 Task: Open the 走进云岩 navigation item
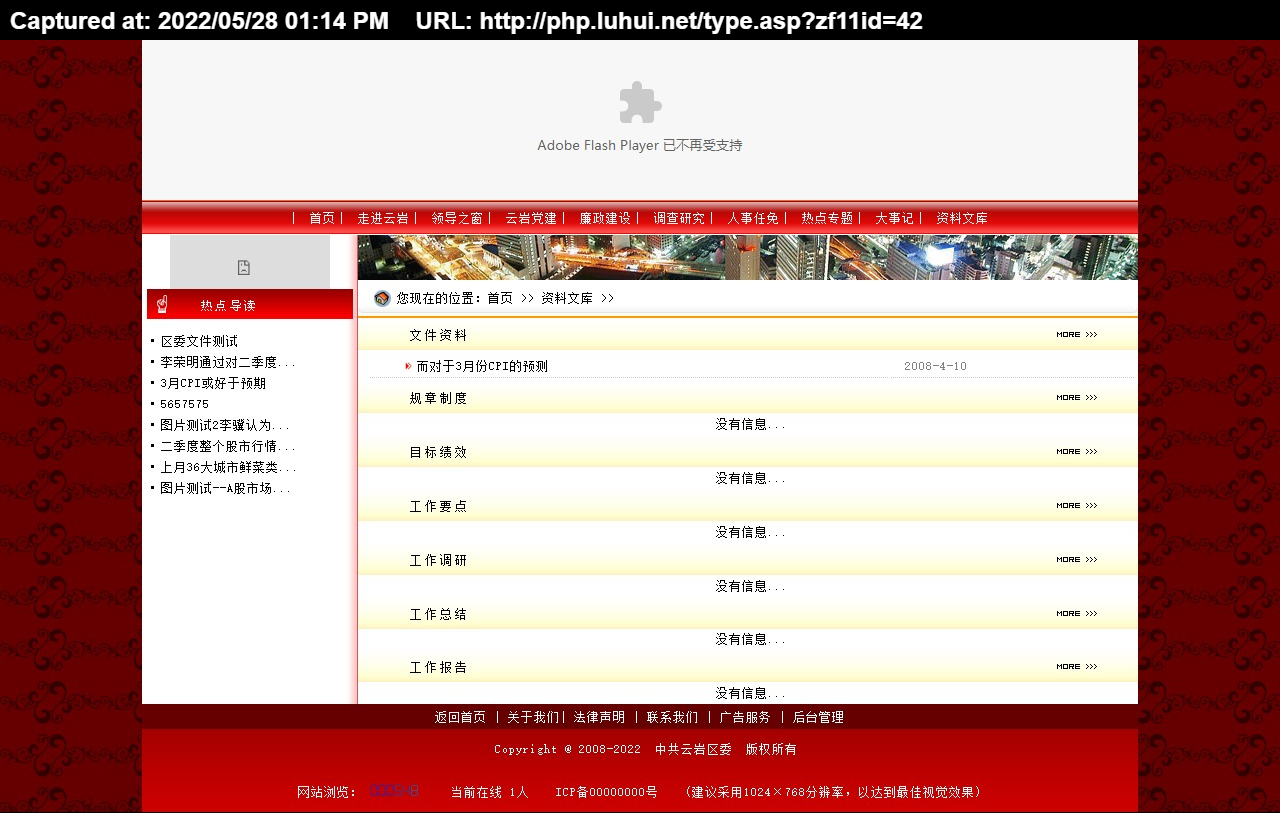point(383,218)
